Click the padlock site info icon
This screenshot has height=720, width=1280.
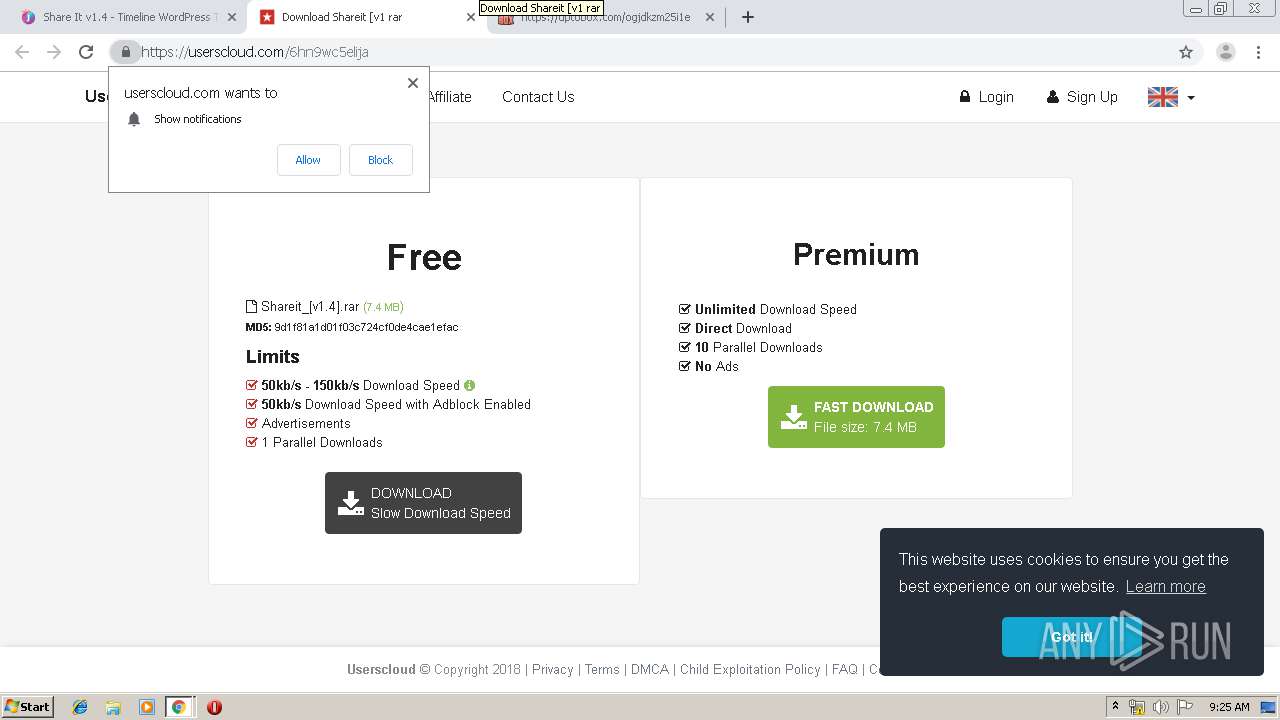click(x=125, y=52)
